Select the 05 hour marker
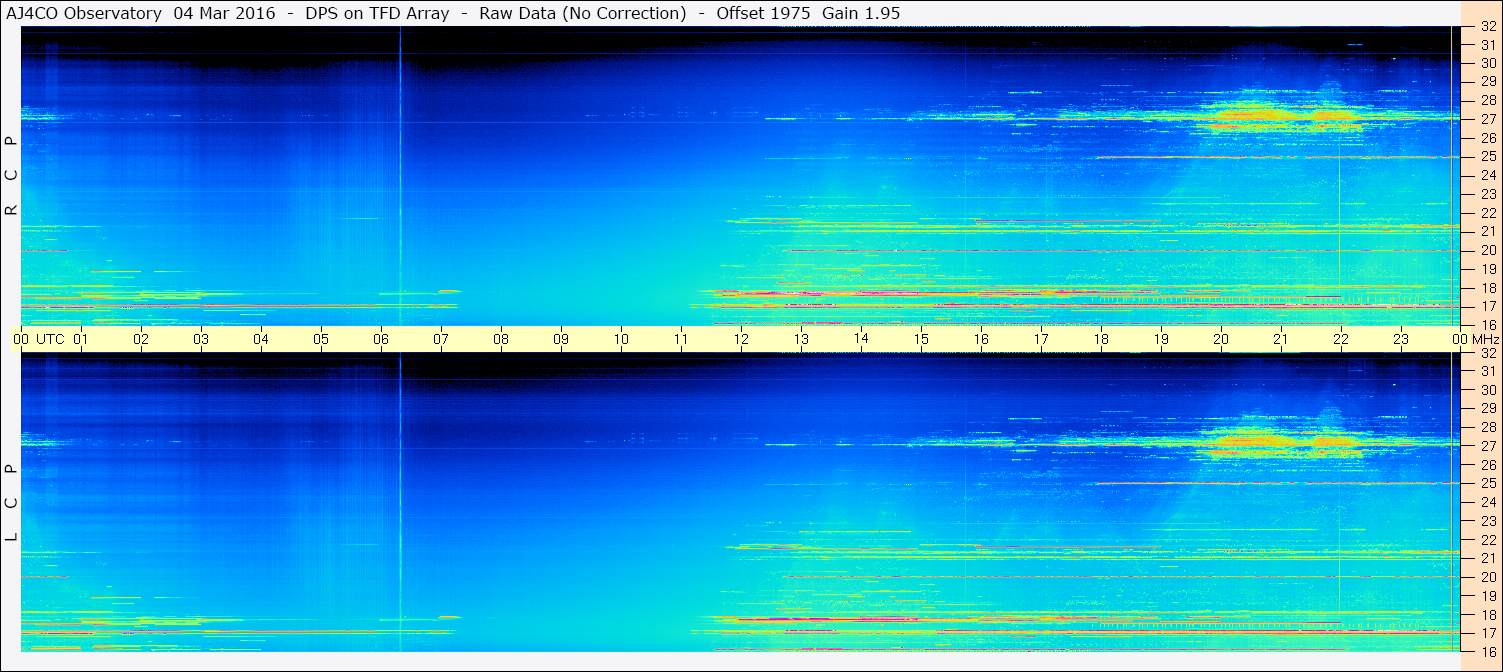The height and width of the screenshot is (672, 1503). coord(321,339)
